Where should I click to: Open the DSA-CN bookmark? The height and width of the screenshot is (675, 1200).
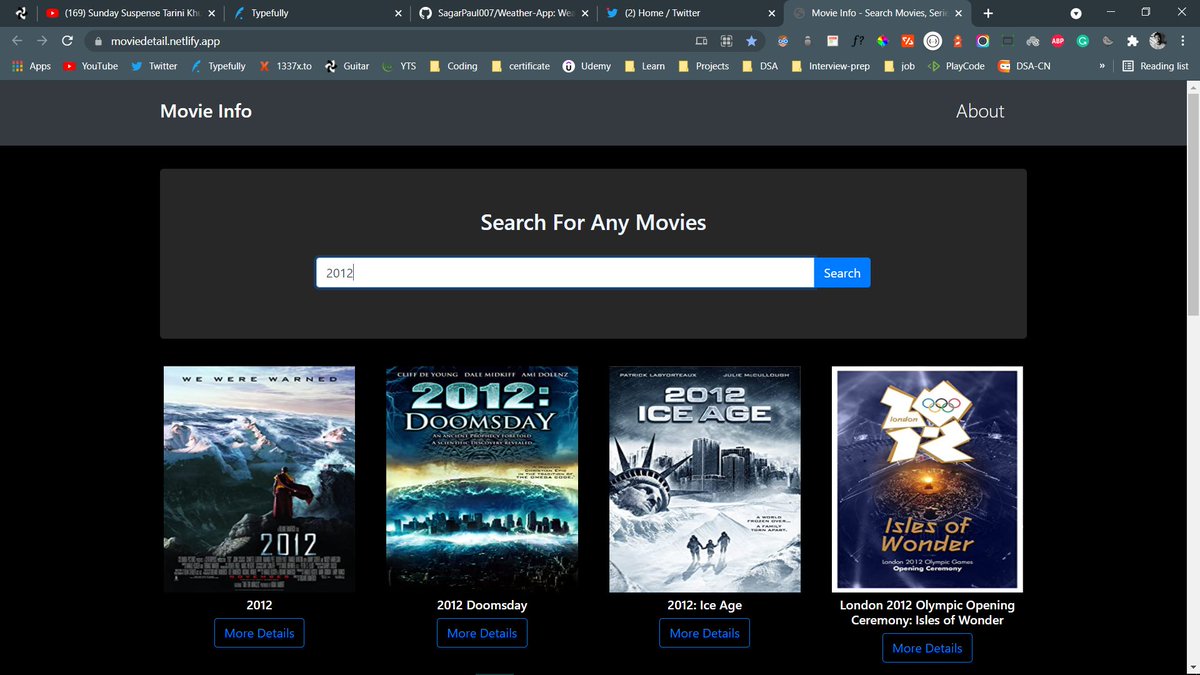1024,66
